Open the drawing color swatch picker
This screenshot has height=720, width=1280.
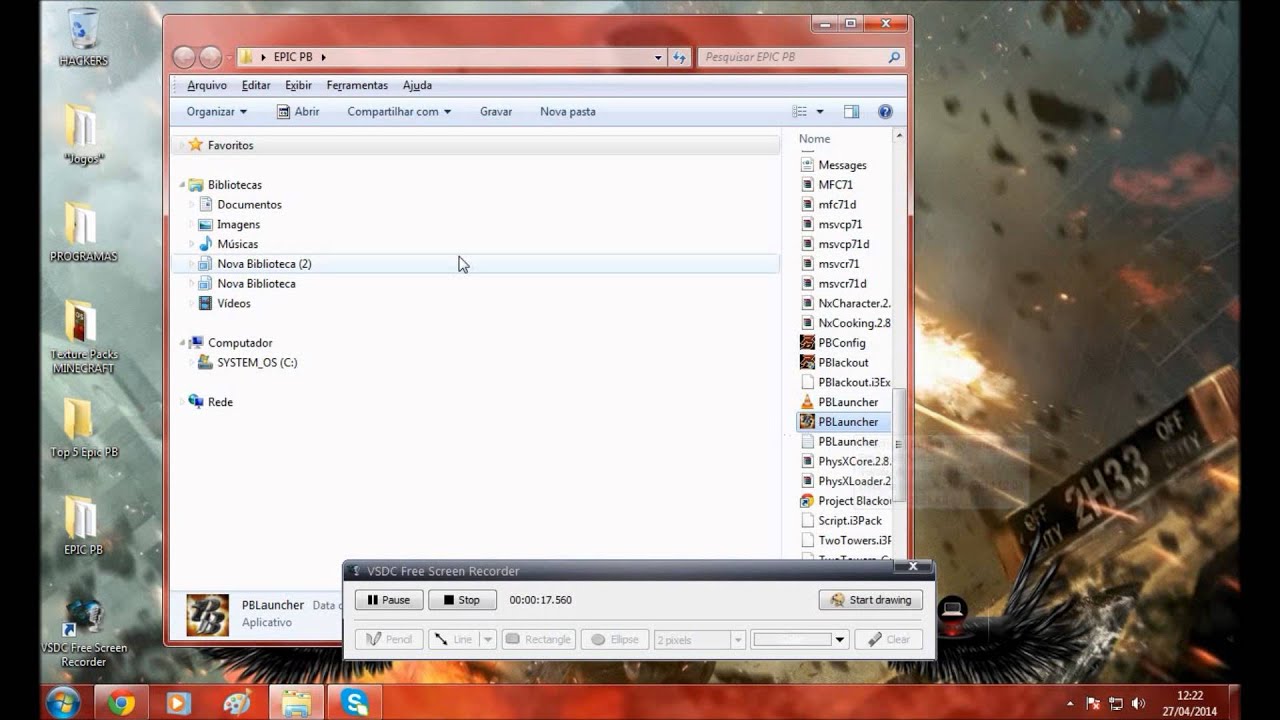pyautogui.click(x=800, y=639)
